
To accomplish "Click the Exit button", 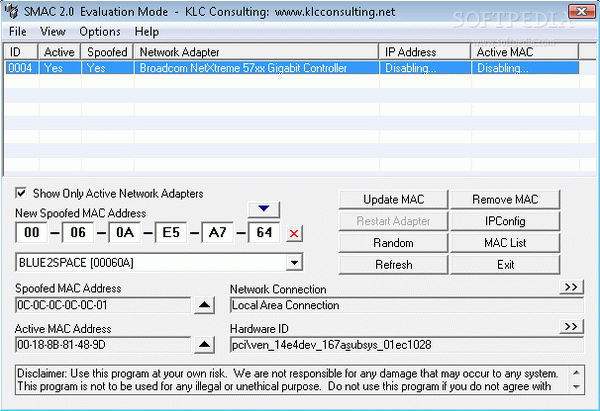I will [505, 265].
